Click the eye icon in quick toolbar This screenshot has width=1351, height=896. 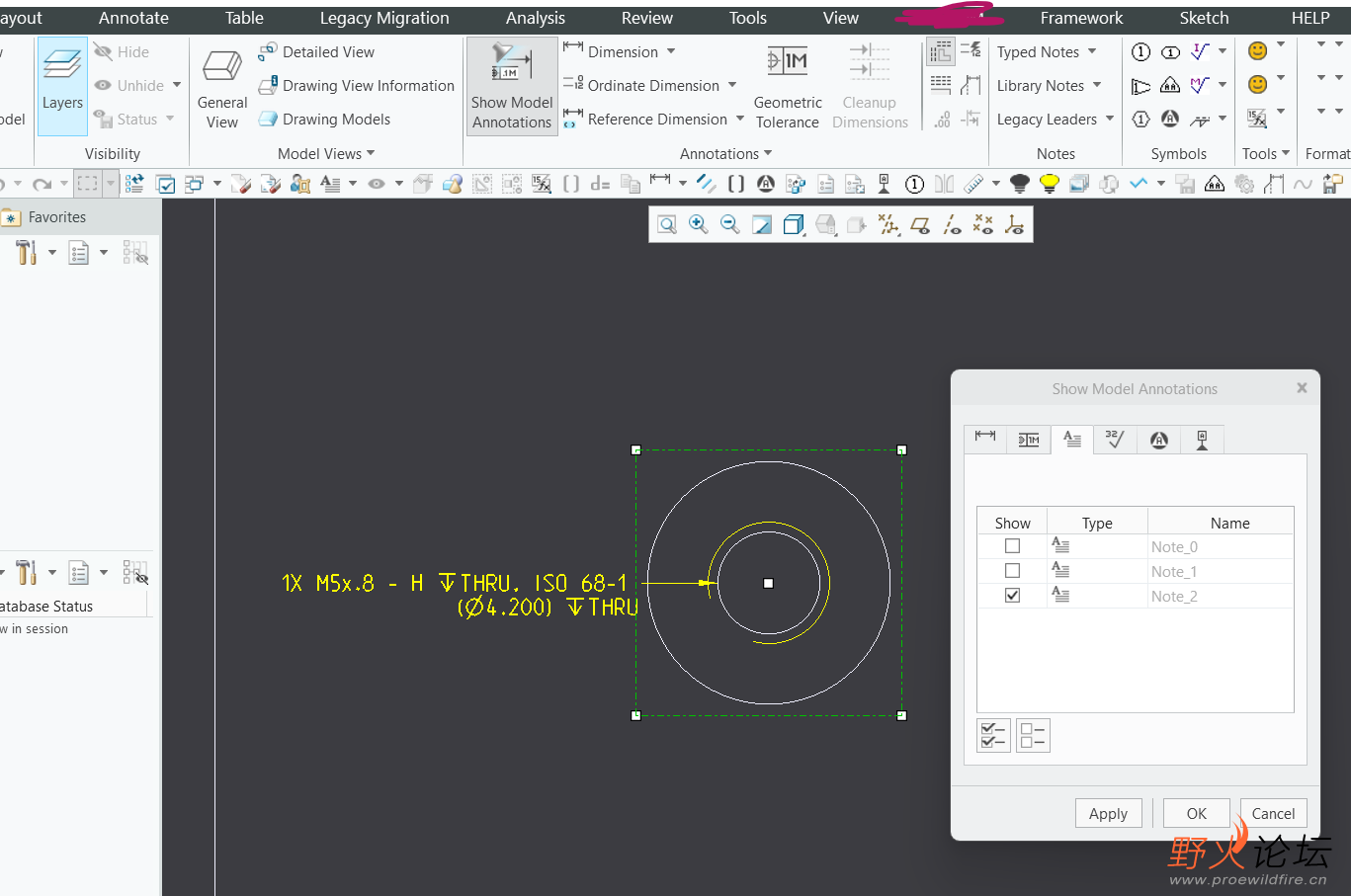tap(377, 184)
